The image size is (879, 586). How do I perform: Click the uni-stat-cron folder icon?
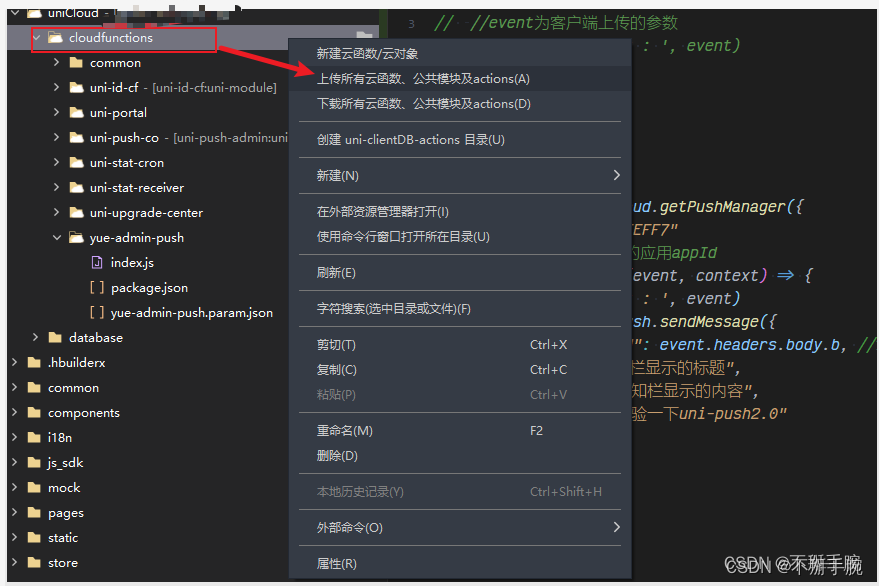pos(76,163)
